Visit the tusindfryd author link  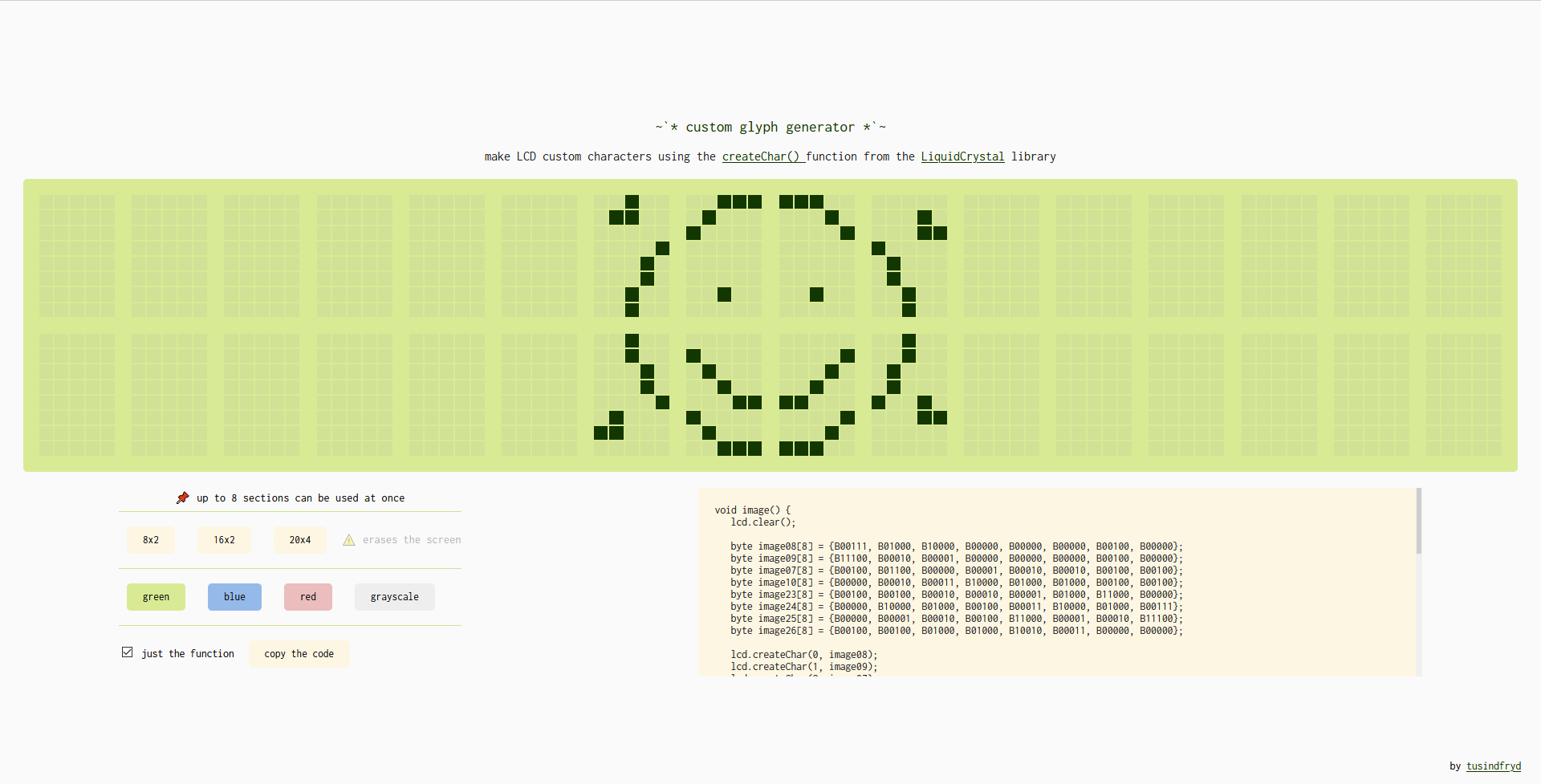coord(1493,766)
